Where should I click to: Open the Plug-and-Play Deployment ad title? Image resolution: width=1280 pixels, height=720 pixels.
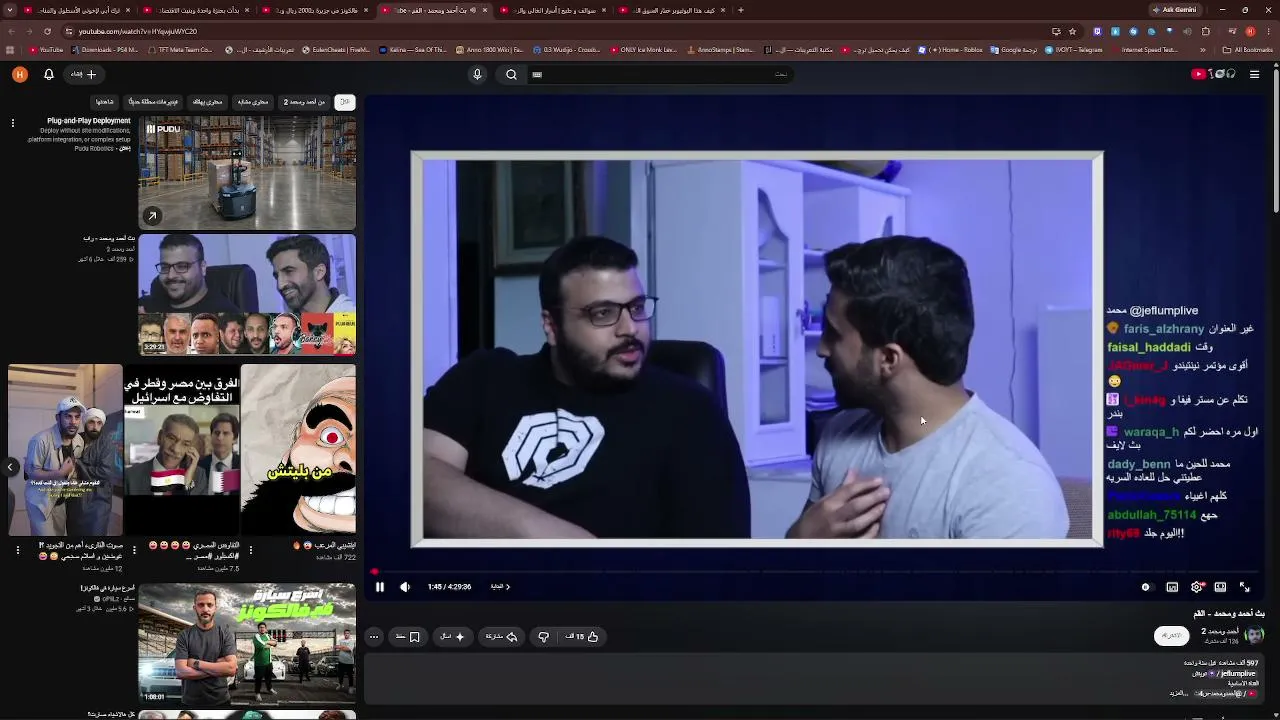pos(89,121)
